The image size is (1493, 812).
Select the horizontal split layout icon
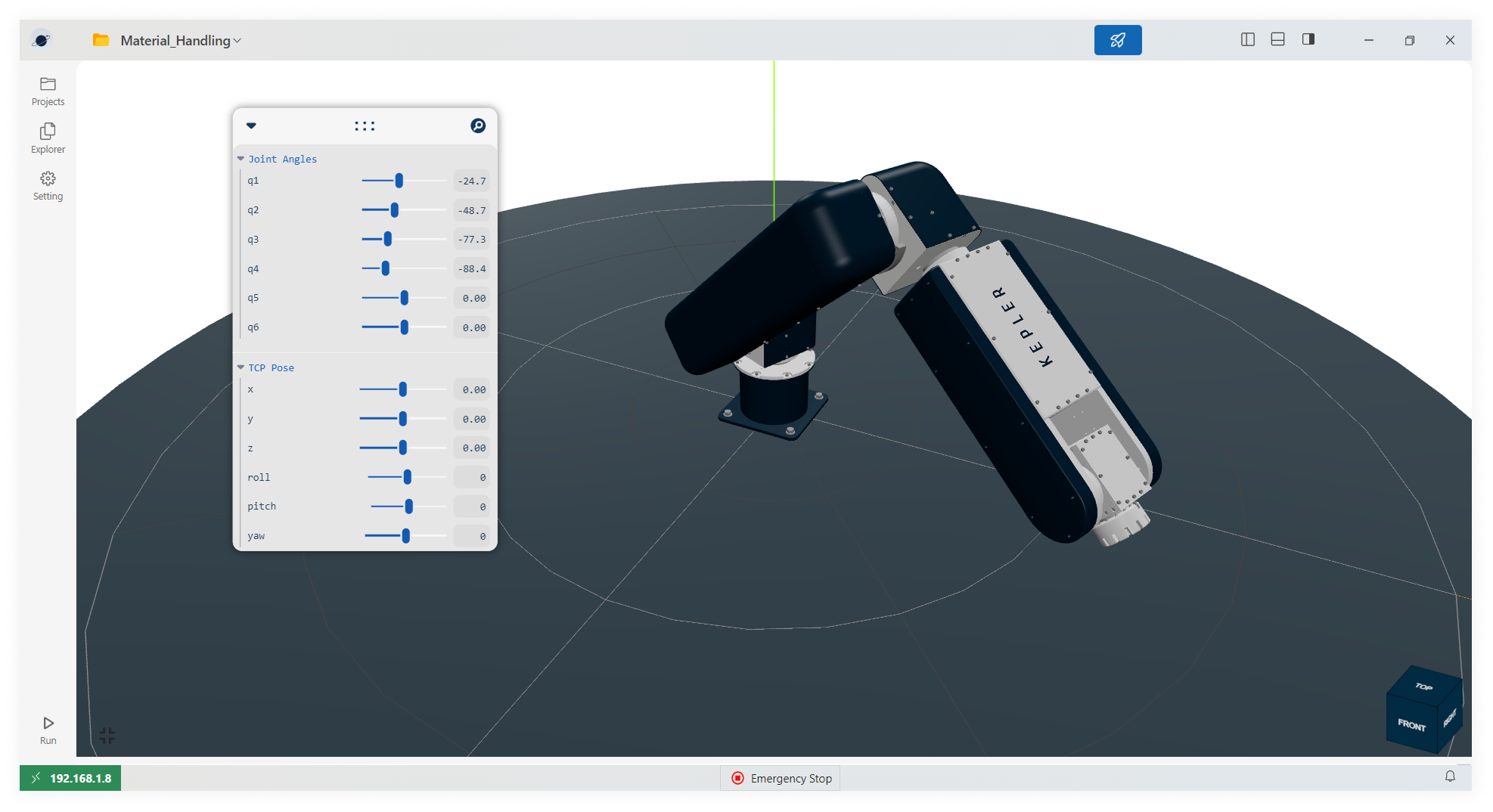pyautogui.click(x=1277, y=39)
